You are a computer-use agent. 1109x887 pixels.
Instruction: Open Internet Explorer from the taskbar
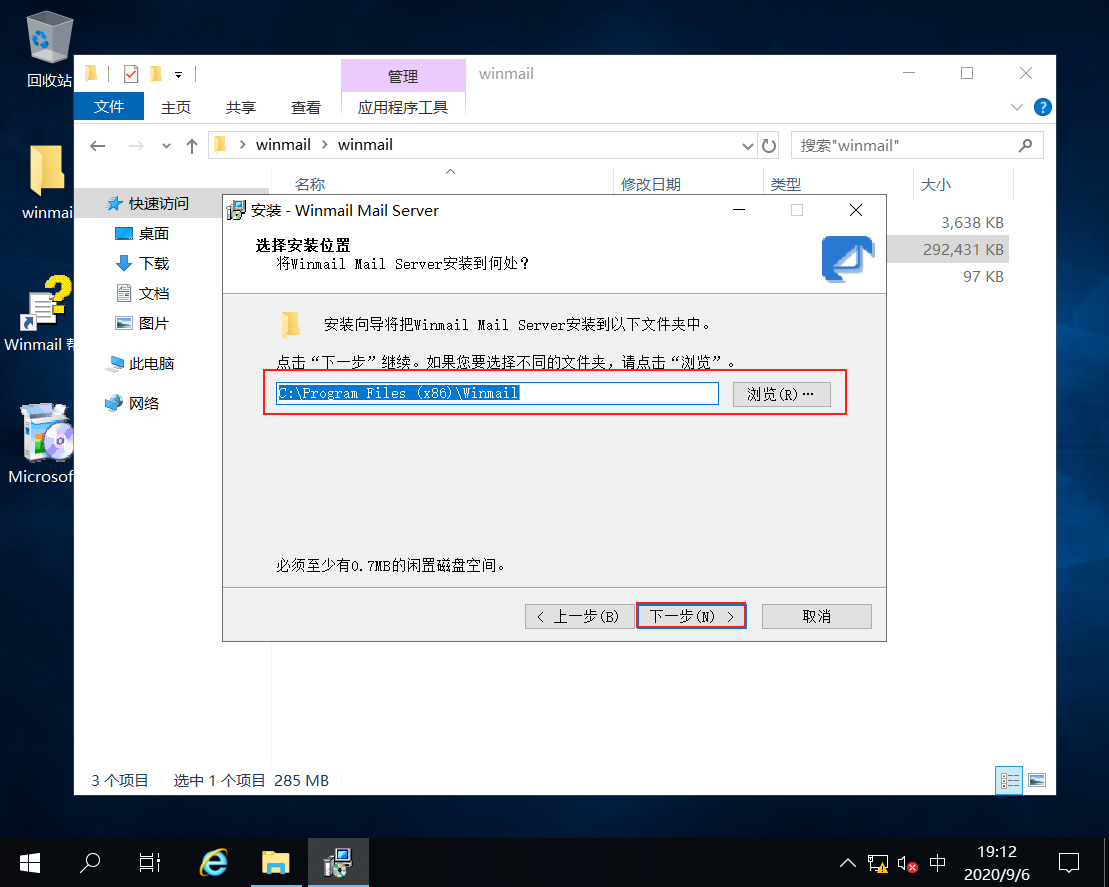[x=213, y=862]
